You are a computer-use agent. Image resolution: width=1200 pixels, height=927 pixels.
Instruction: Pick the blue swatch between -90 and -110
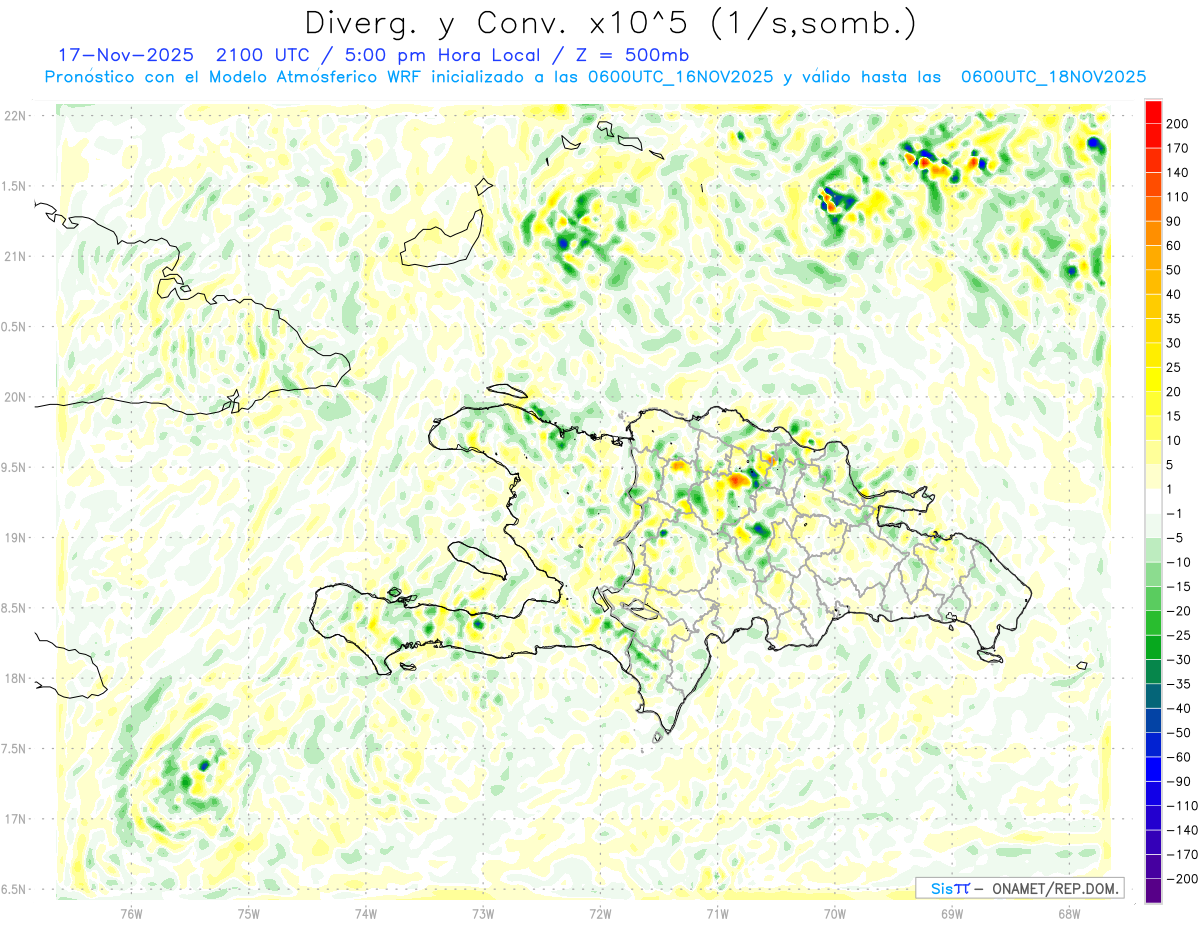(1154, 793)
